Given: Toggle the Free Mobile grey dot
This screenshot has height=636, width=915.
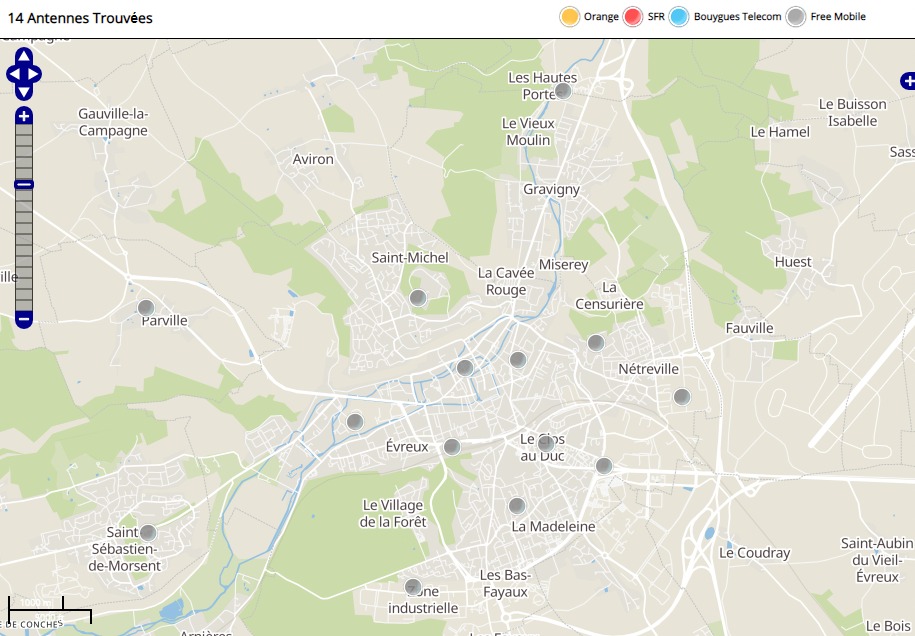Looking at the screenshot, I should tap(796, 17).
